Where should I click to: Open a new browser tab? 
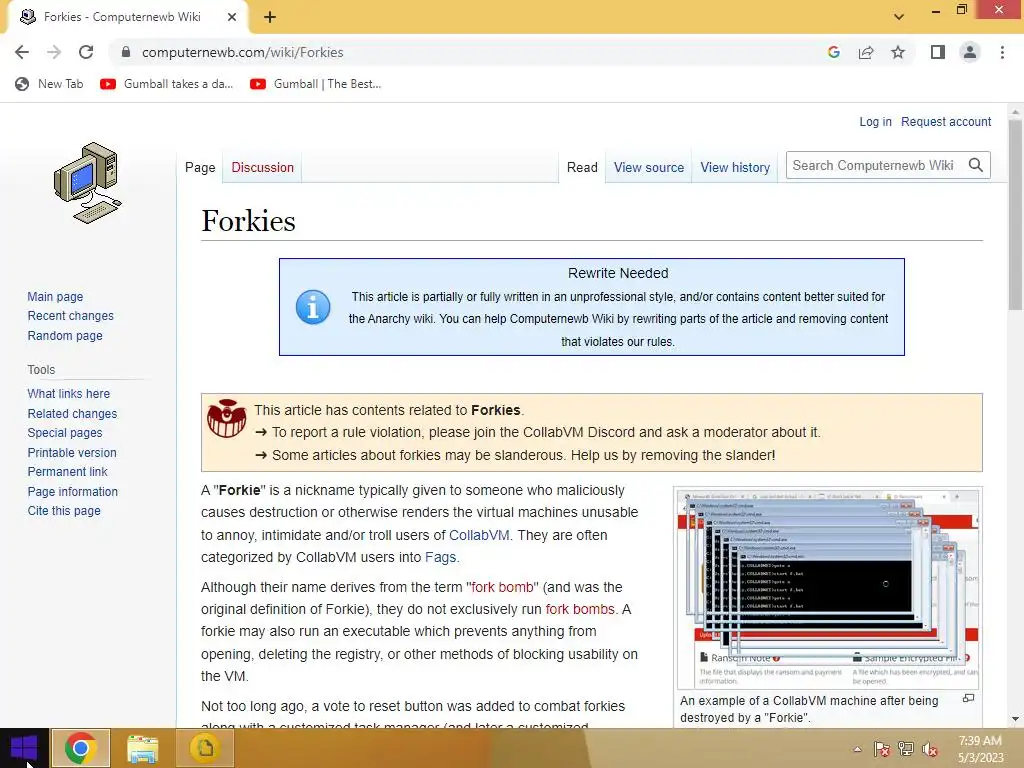(270, 18)
